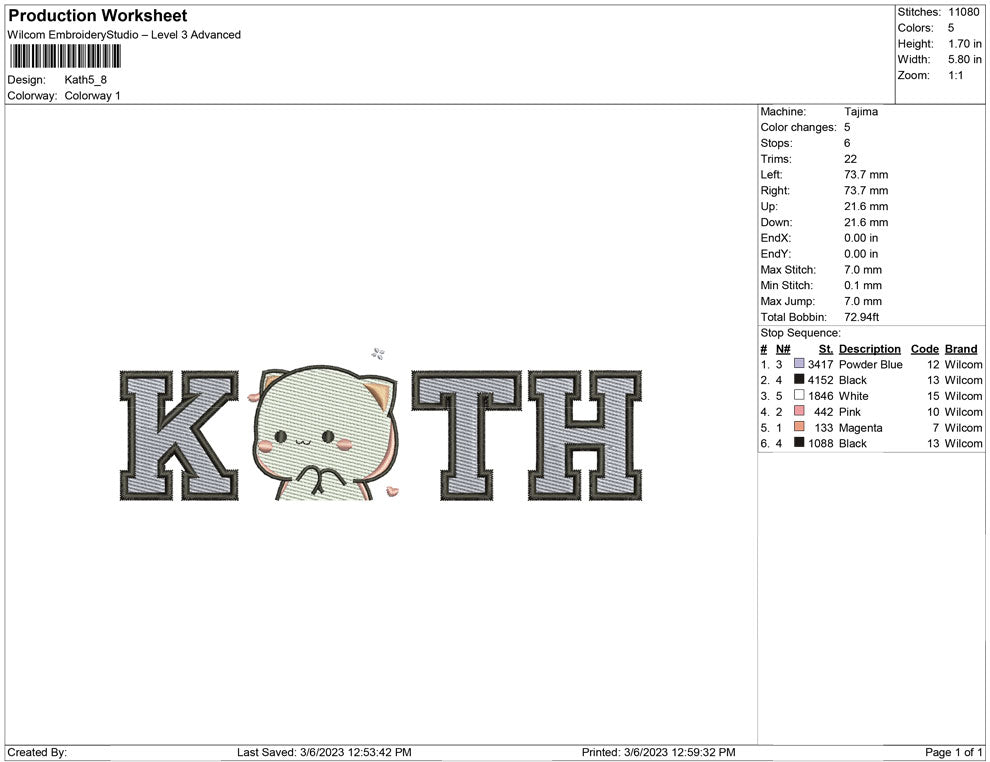
Task: Click the Magenta description text
Action: coord(860,427)
